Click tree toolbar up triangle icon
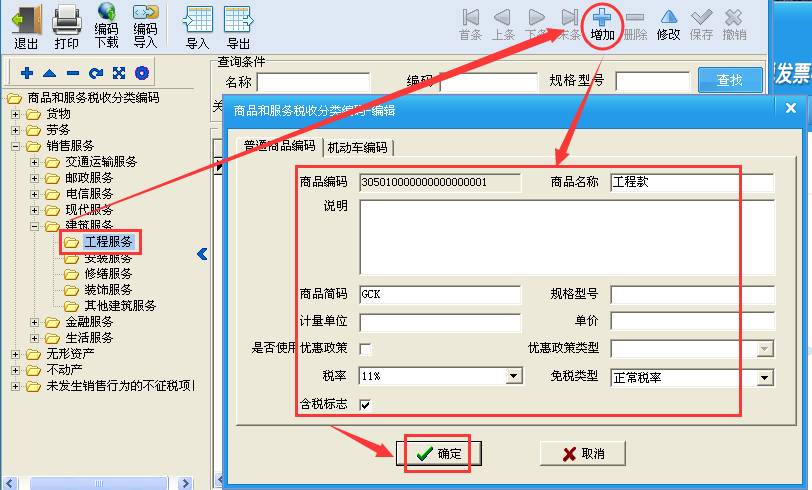The height and width of the screenshot is (490, 812). pyautogui.click(x=50, y=73)
